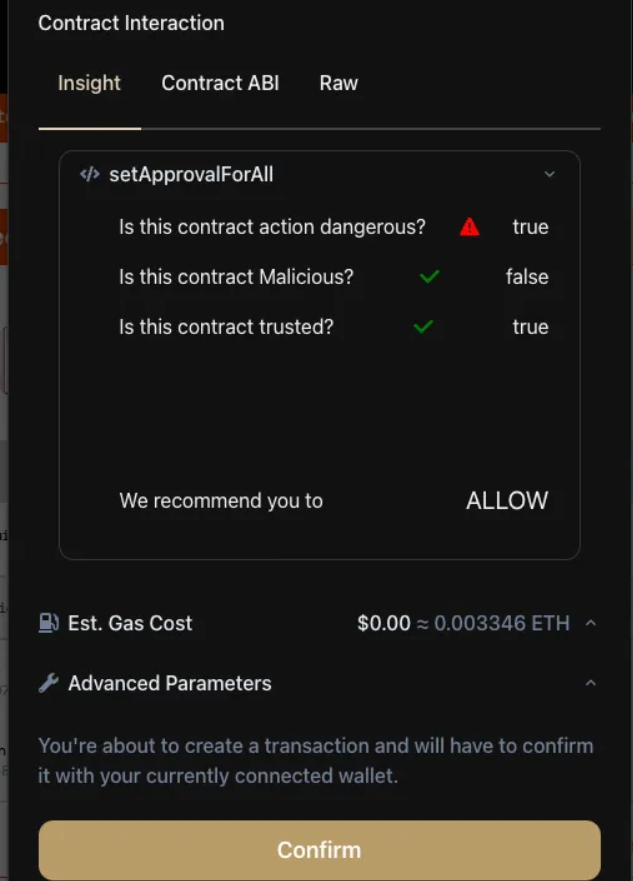Image resolution: width=633 pixels, height=881 pixels.
Task: Click the Contract Interaction heading
Action: pyautogui.click(x=131, y=23)
